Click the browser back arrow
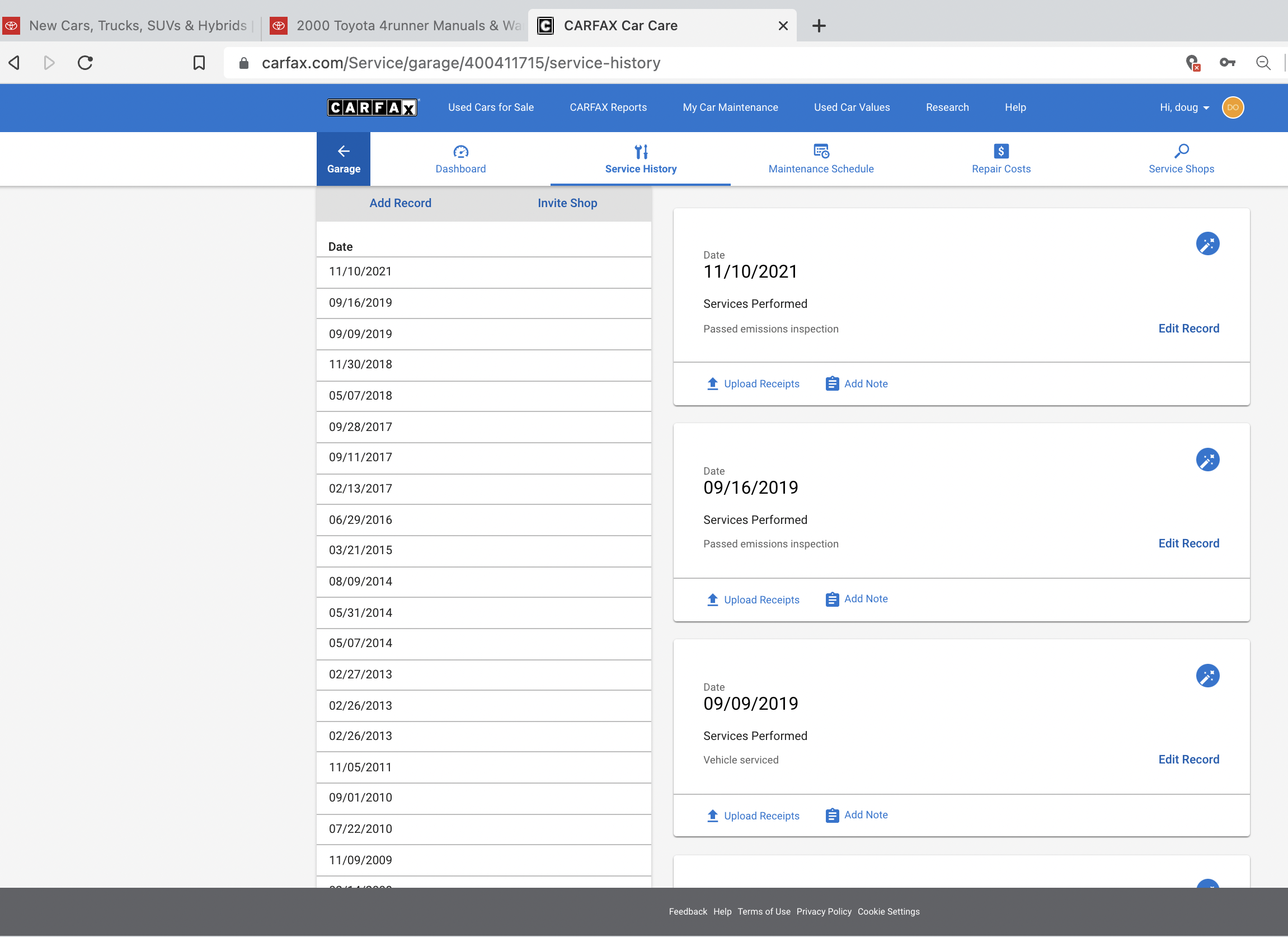This screenshot has height=937, width=1288. point(15,63)
